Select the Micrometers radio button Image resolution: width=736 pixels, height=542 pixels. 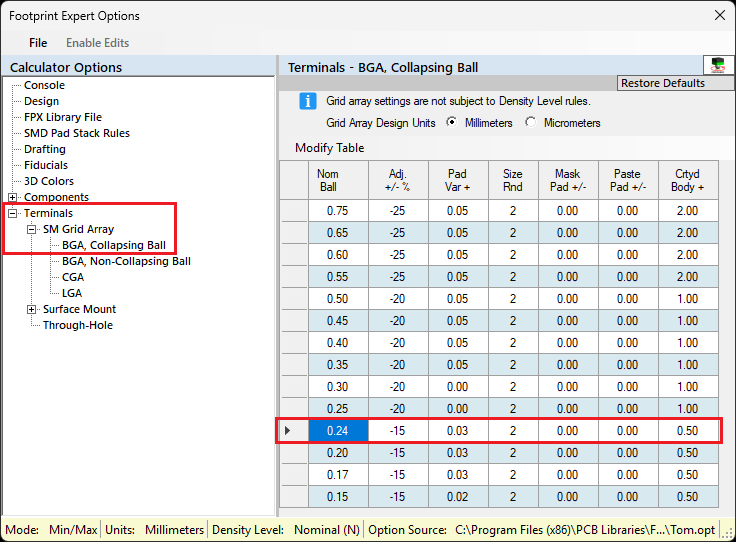tap(530, 123)
